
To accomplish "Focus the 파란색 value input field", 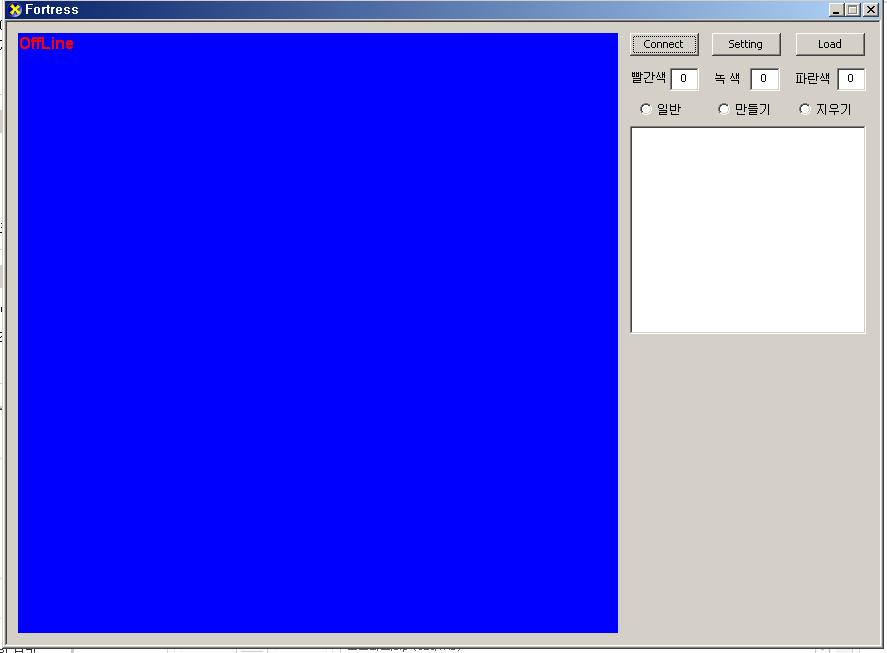I will 851,79.
